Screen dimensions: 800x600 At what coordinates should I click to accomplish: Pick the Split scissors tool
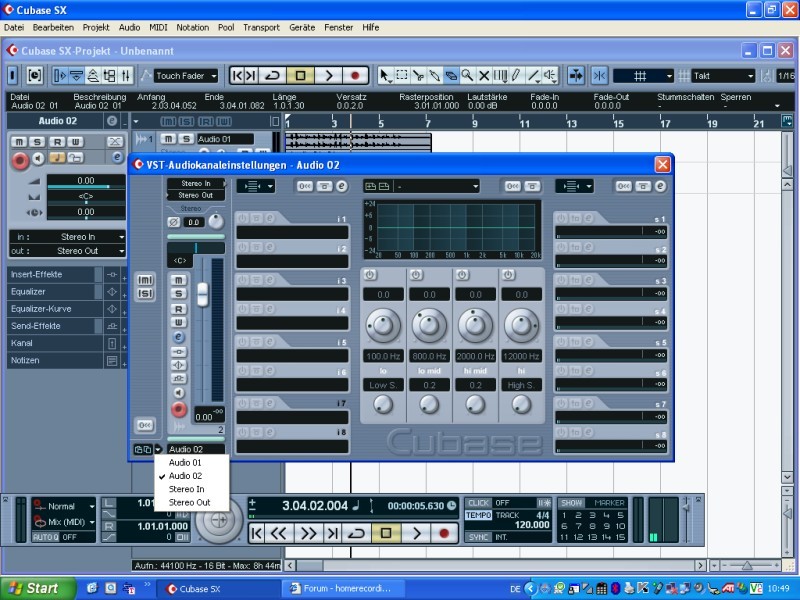[418, 76]
